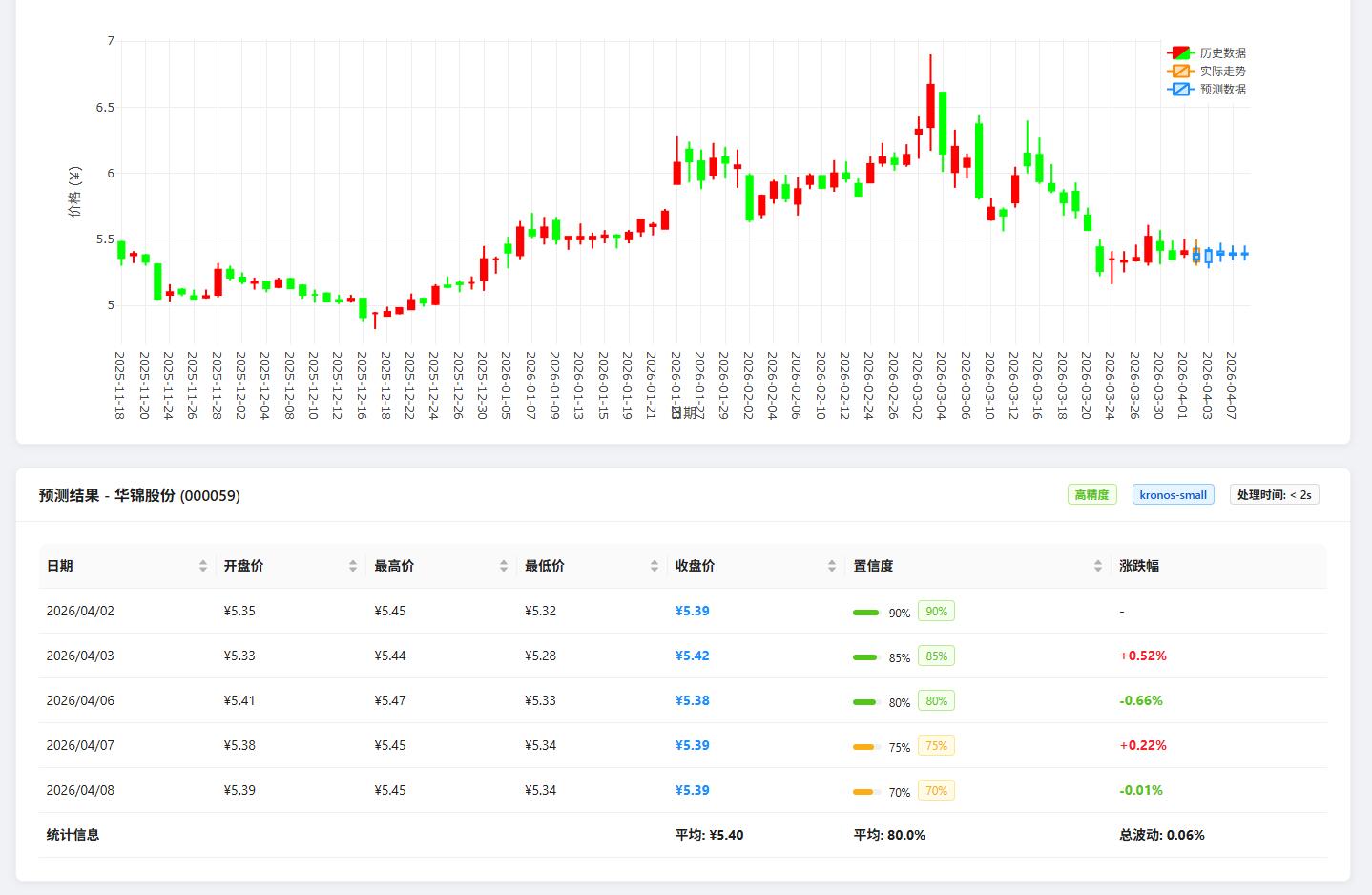Click the 90% confidence progress bar
This screenshot has width=1372, height=895.
coord(866,613)
